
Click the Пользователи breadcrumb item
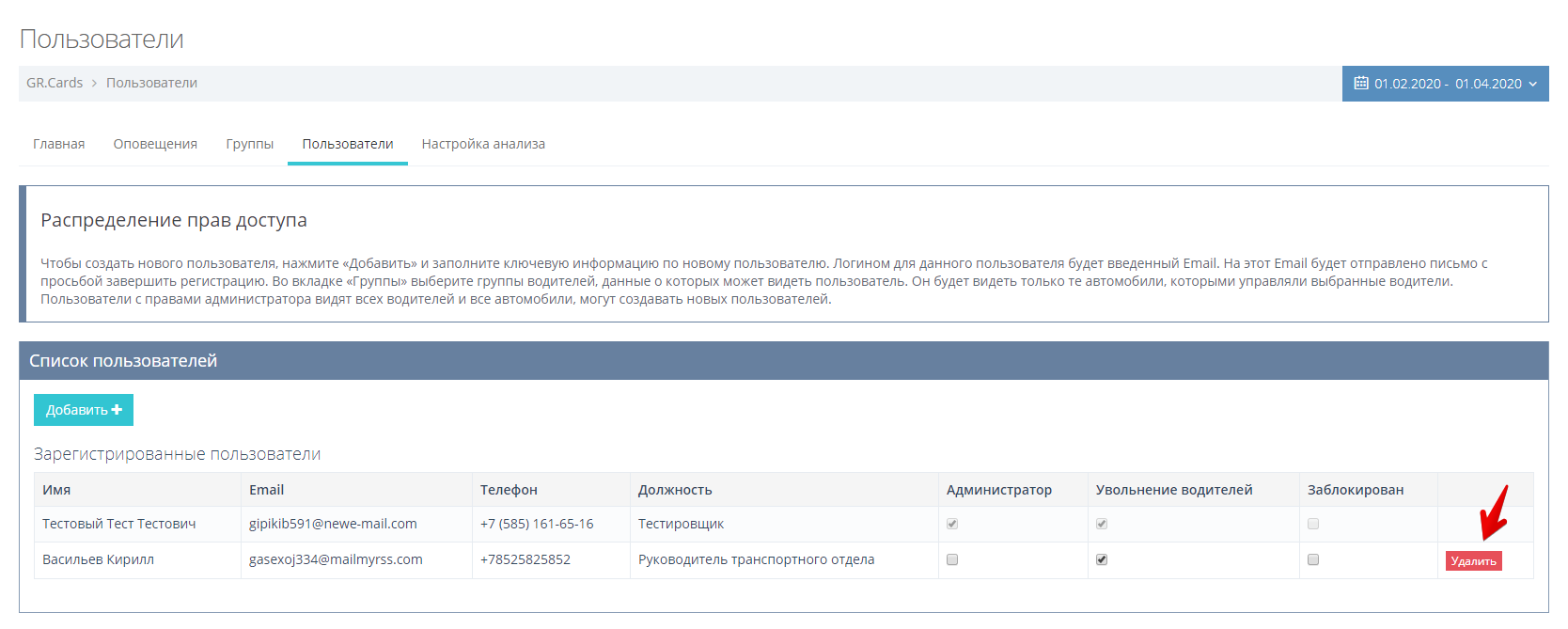coord(151,83)
